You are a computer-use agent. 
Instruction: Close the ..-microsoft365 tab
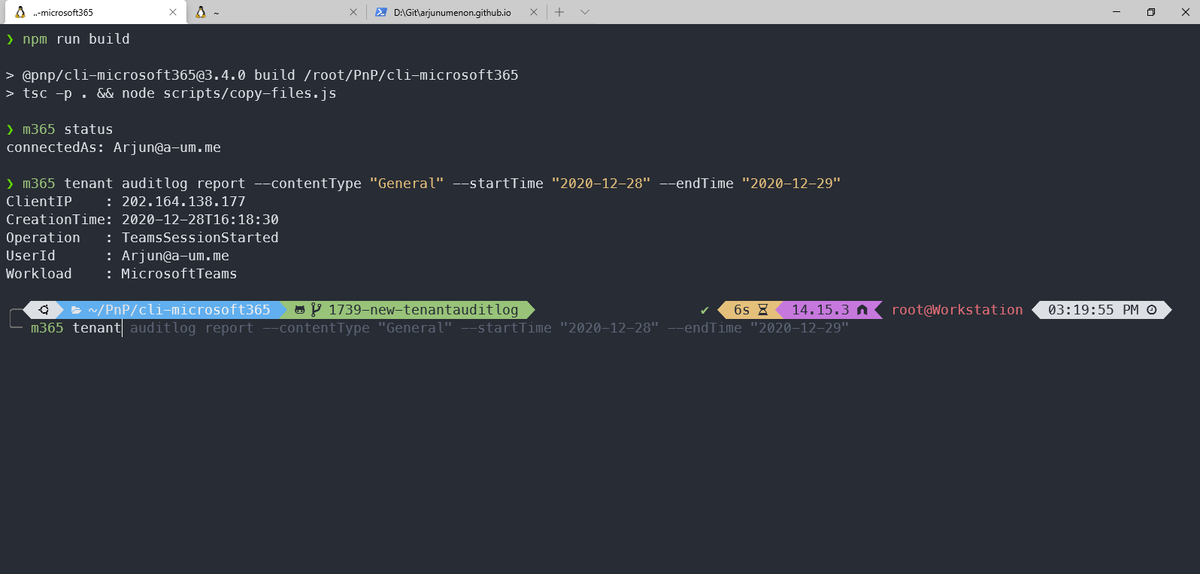coord(172,12)
